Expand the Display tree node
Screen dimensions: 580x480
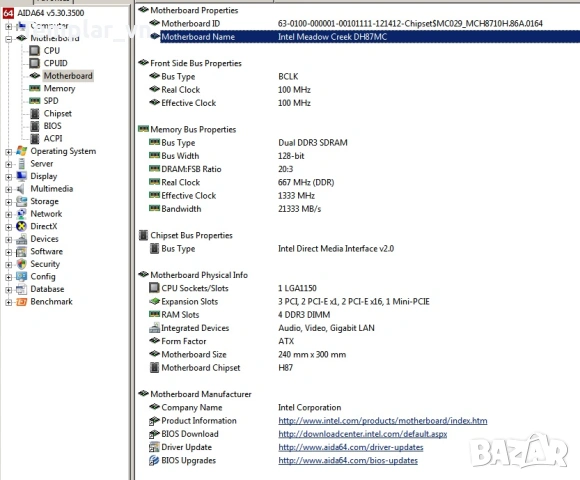(9, 177)
